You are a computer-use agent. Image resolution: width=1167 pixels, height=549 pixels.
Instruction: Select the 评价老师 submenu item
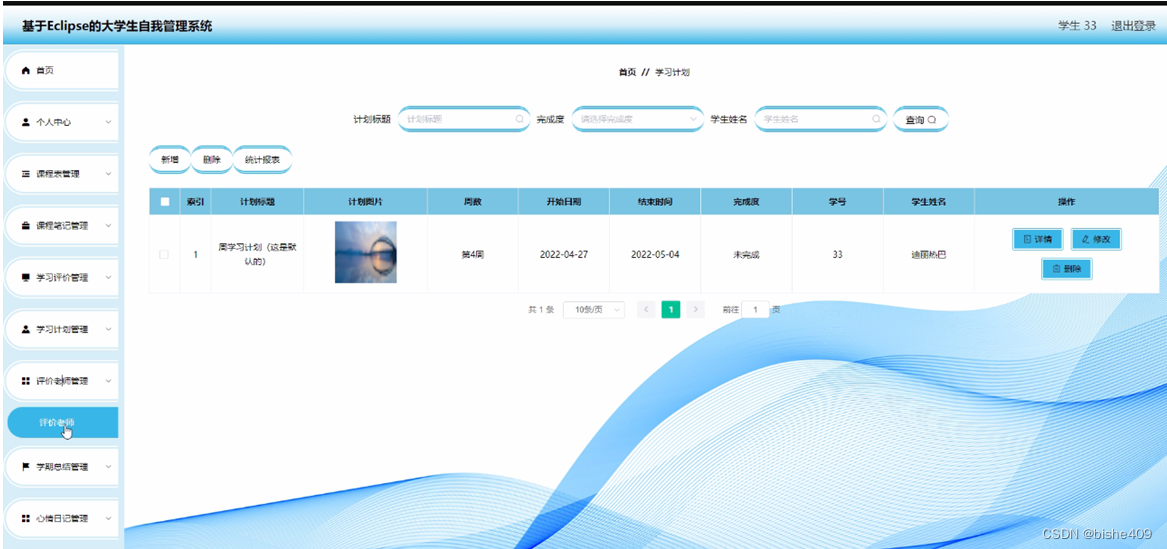(63, 423)
